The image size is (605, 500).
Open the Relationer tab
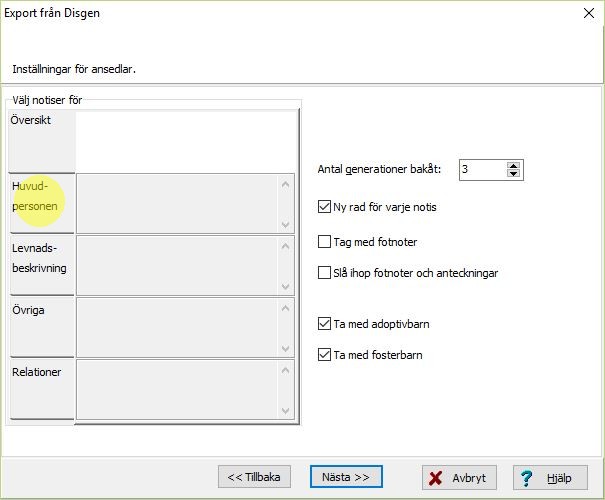click(x=42, y=389)
